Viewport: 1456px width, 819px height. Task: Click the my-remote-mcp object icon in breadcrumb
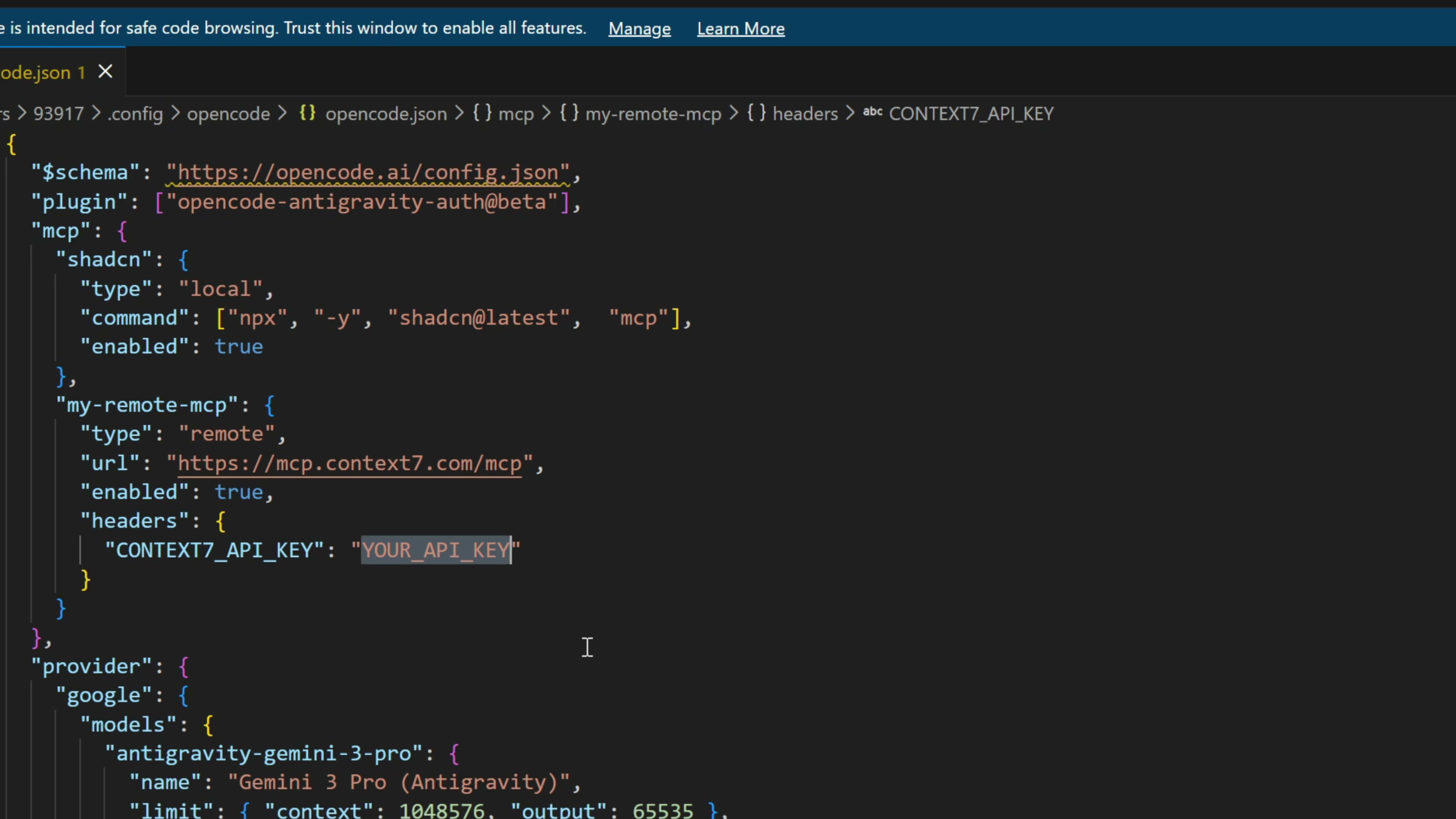coord(569,113)
